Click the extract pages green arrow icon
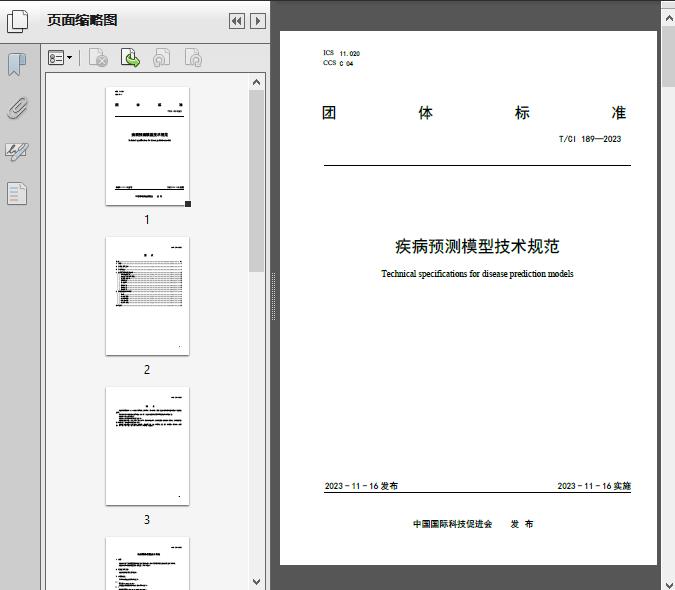Screen dimensions: 675x590 tap(130, 58)
